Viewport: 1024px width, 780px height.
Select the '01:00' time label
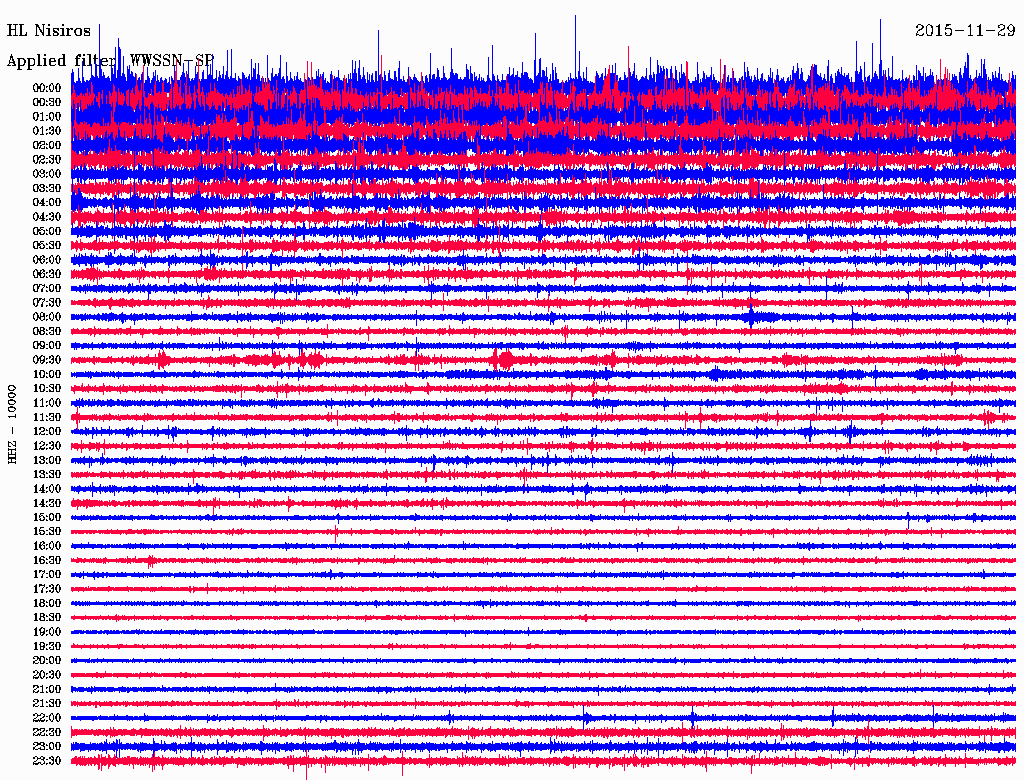pyautogui.click(x=47, y=117)
